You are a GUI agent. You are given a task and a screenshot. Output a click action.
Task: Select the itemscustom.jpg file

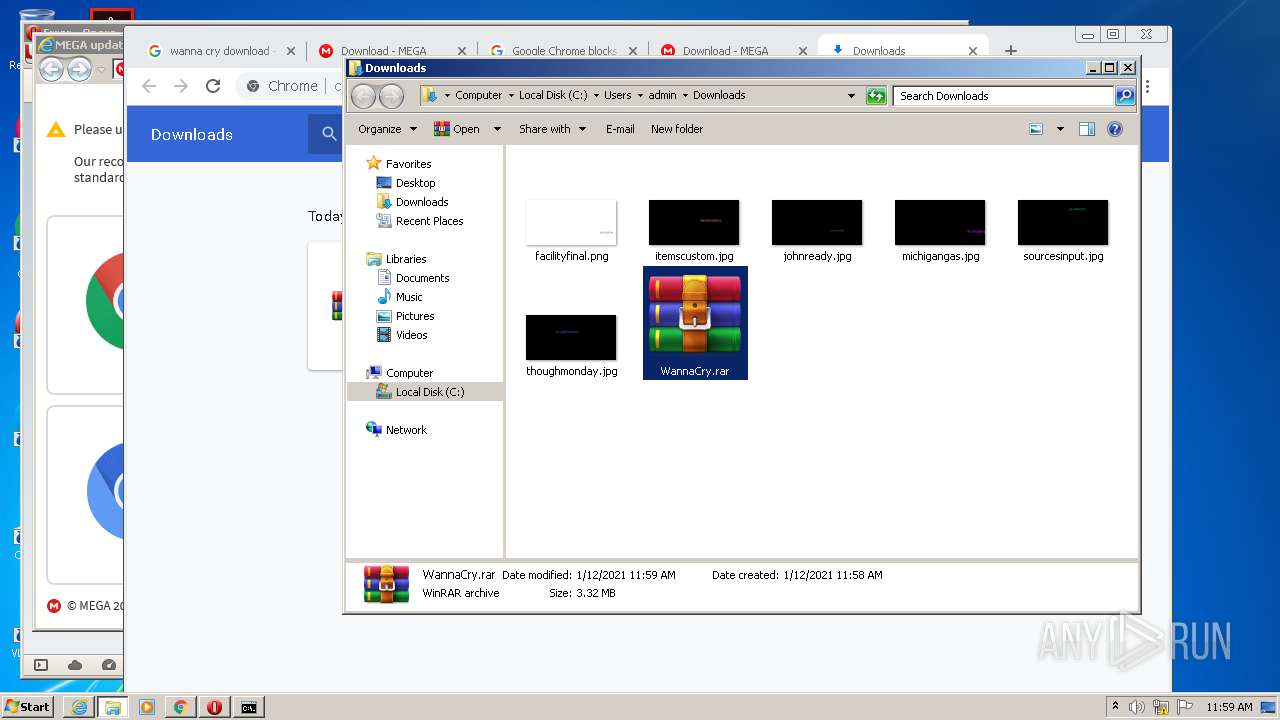[x=694, y=231]
